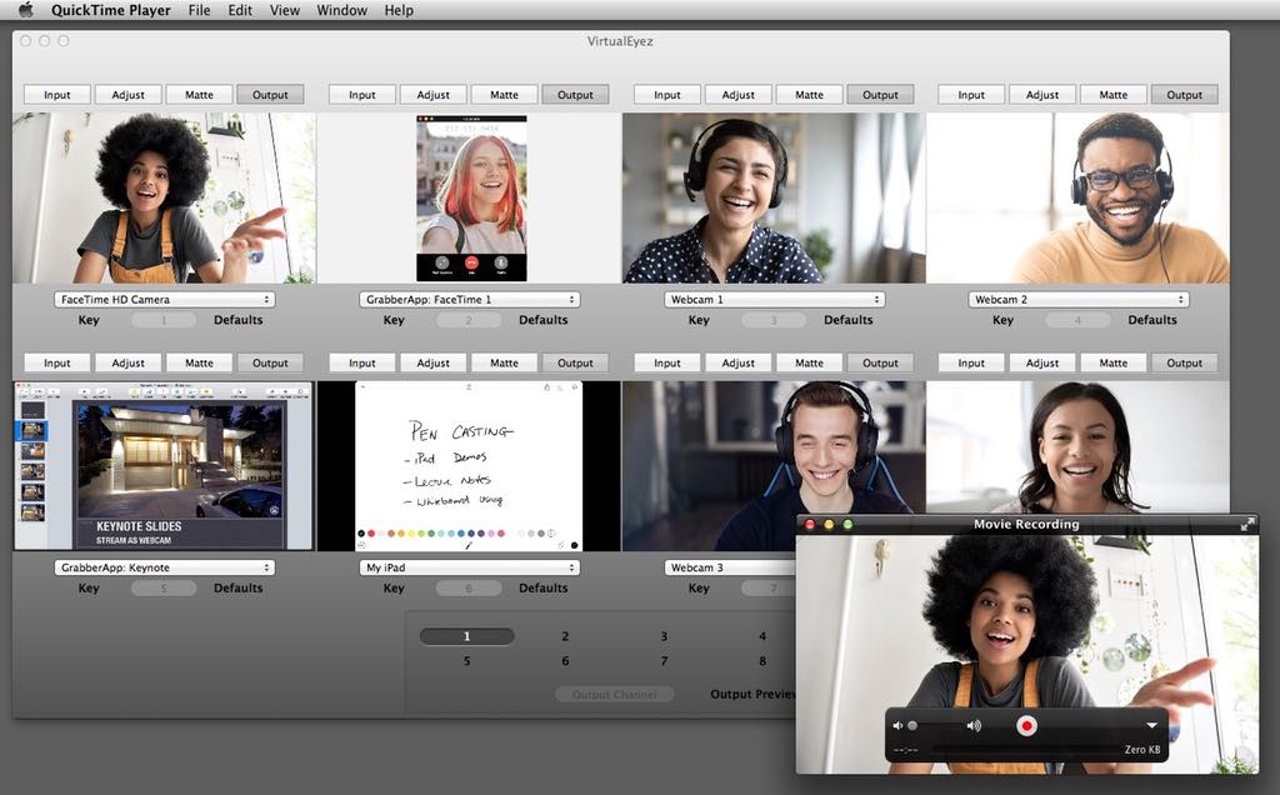Viewport: 1280px width, 795px height.
Task: Minimize the Movie Recording window
Action: coord(828,524)
